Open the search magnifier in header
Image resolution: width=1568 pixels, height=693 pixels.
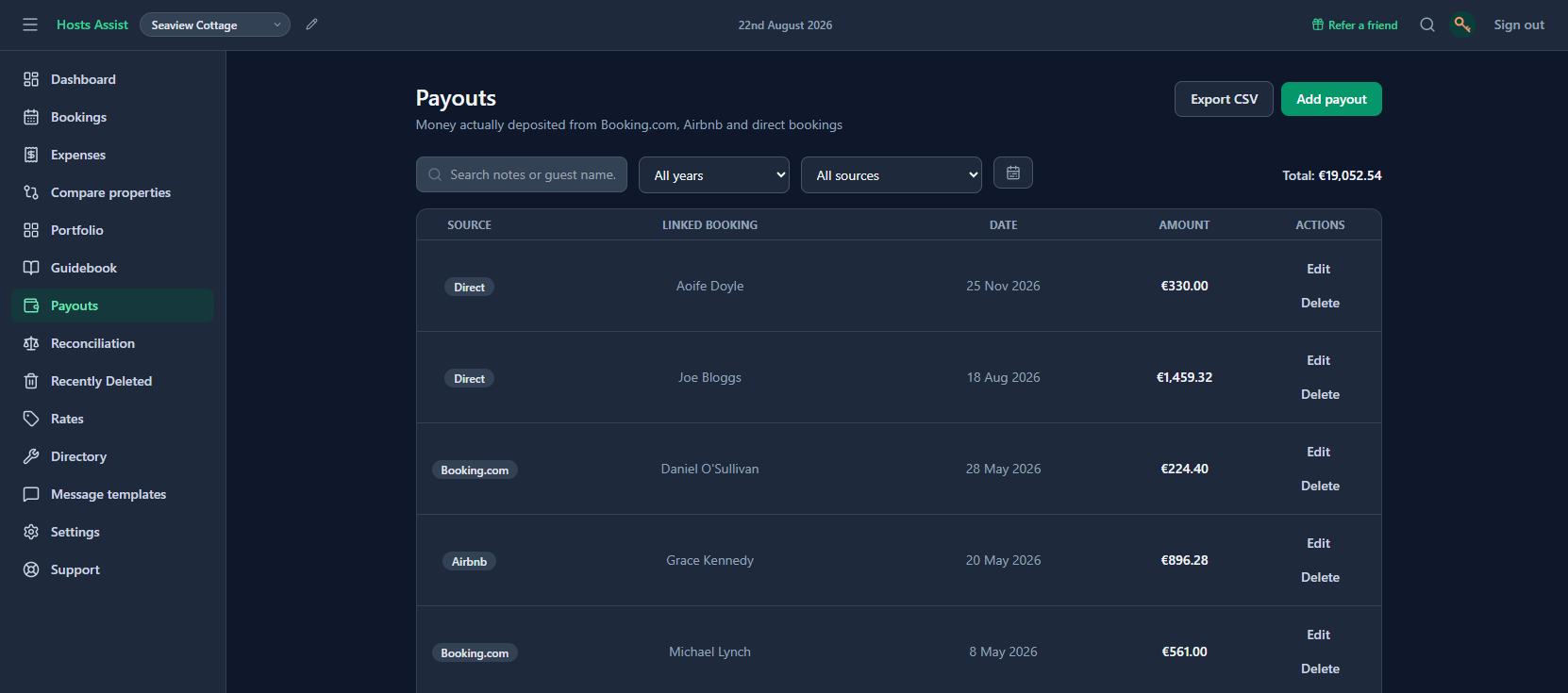click(1427, 25)
